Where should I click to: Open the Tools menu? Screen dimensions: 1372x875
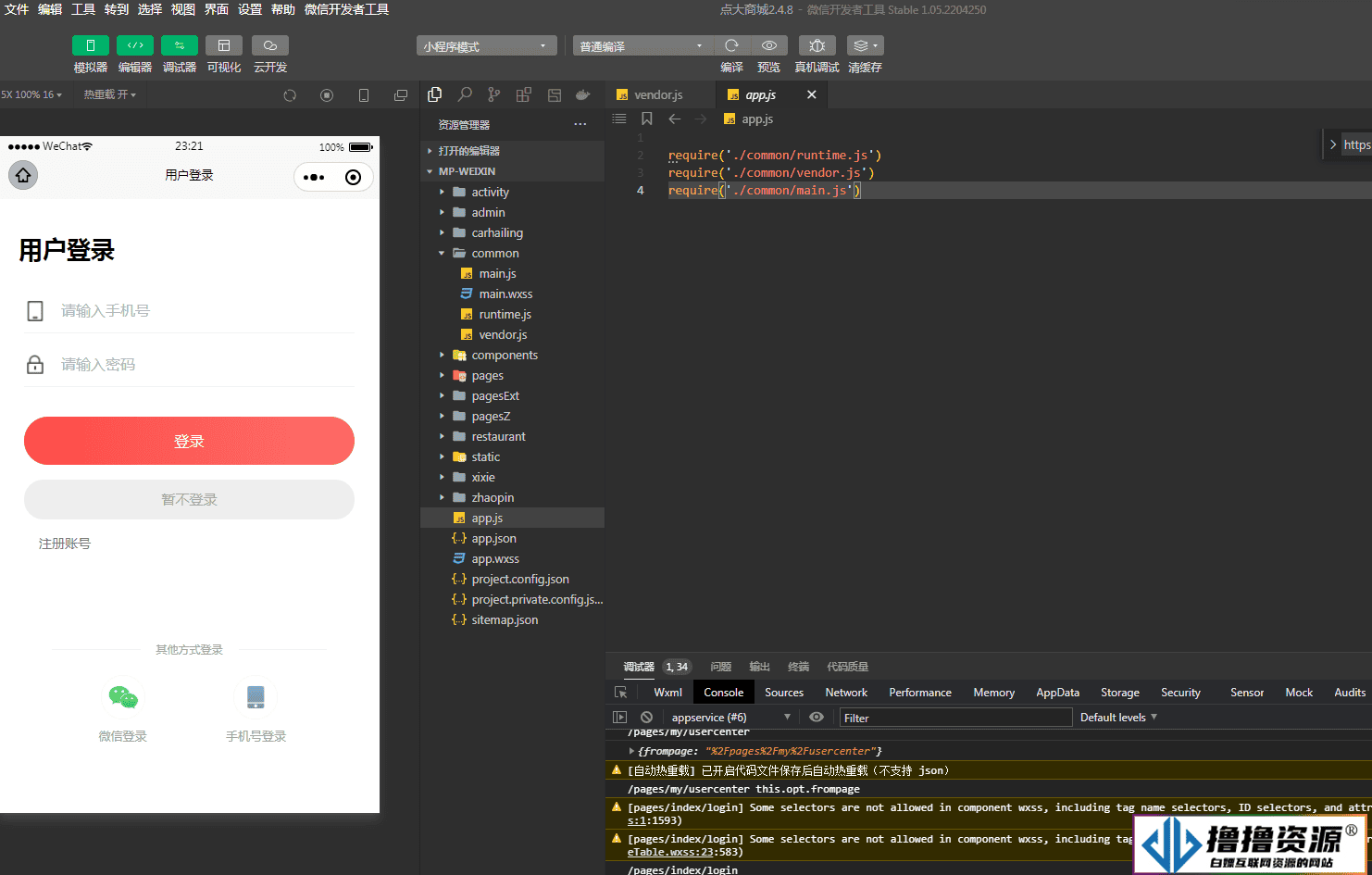(x=83, y=9)
